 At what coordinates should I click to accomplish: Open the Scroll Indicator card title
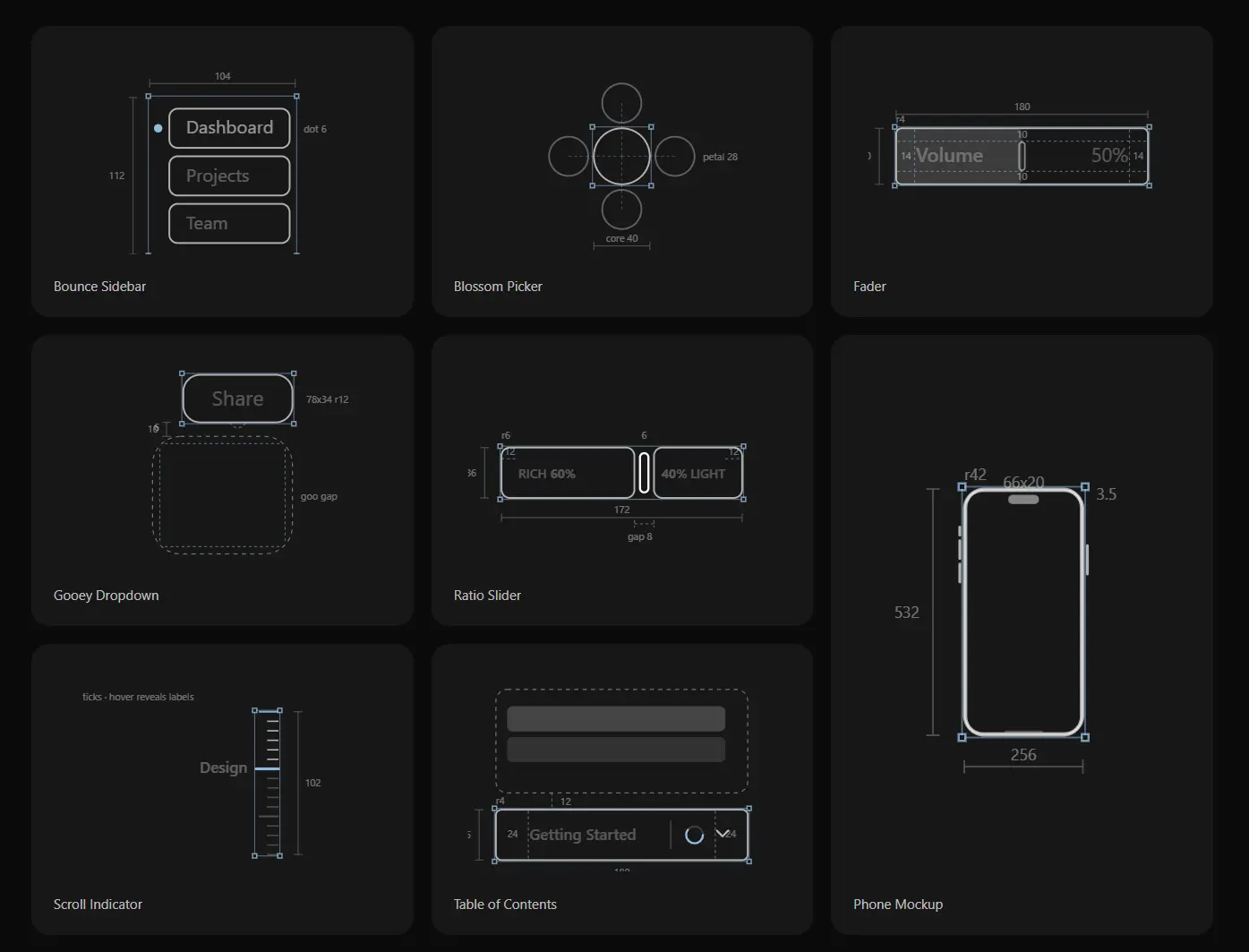click(x=98, y=905)
